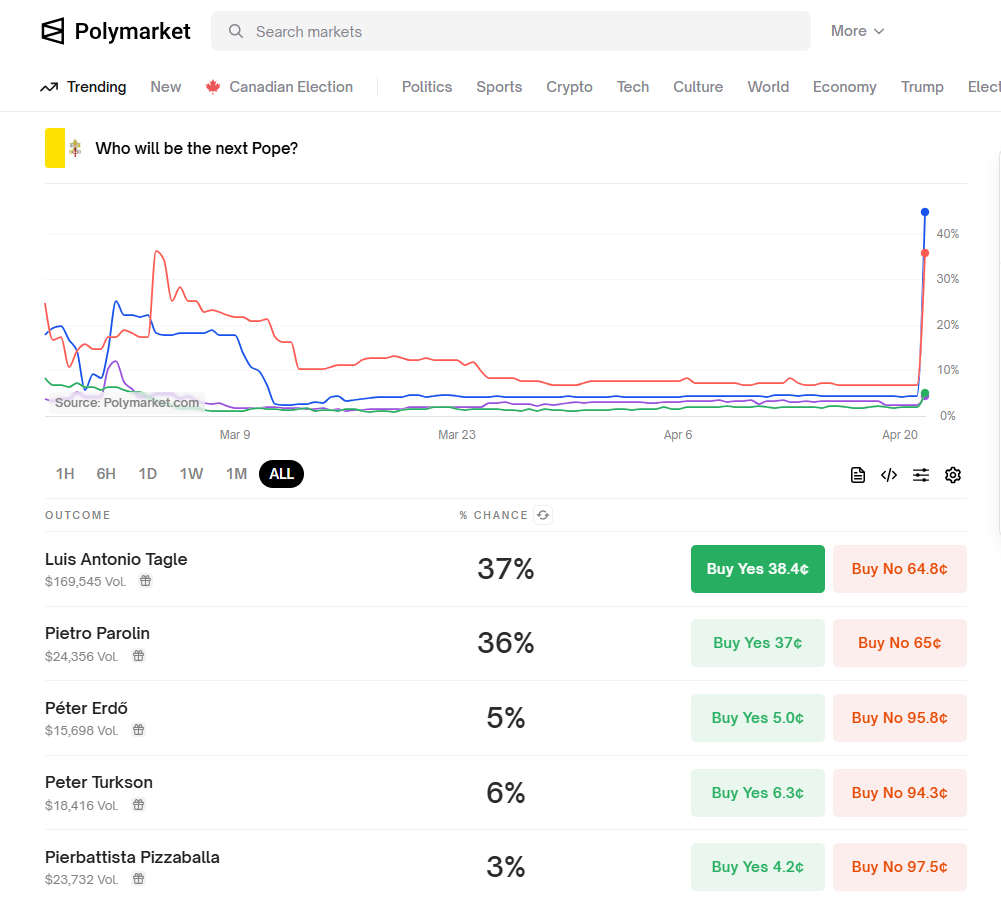
Task: Go to Canadian Election category
Action: click(279, 87)
